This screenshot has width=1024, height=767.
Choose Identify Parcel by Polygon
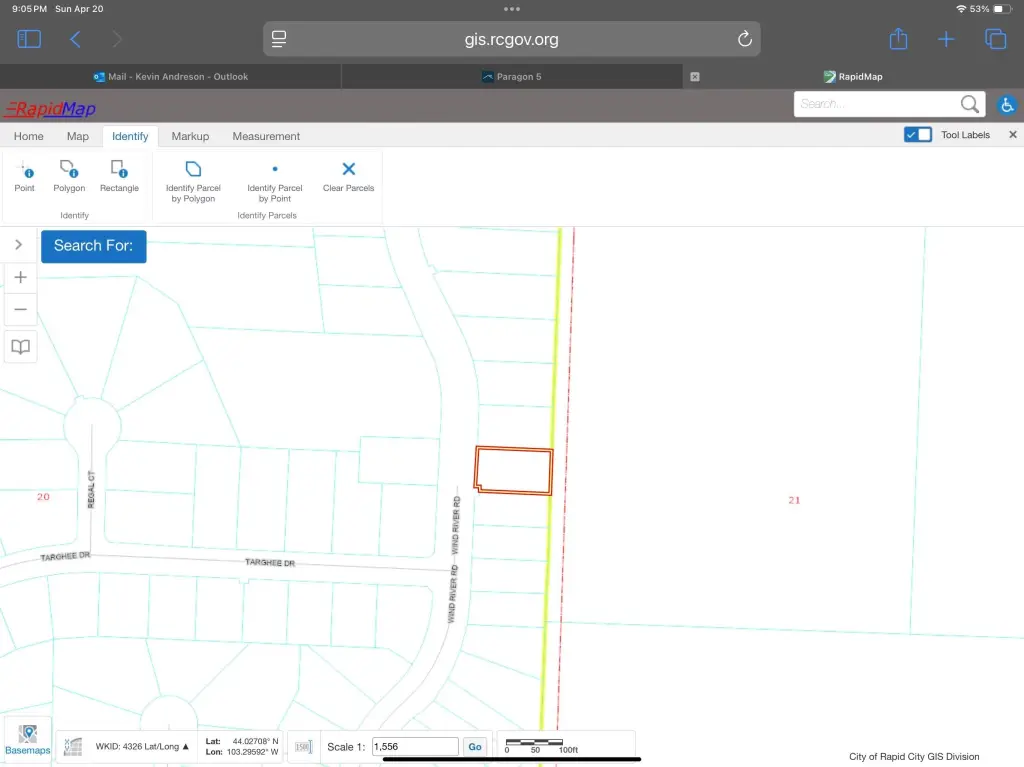(193, 180)
